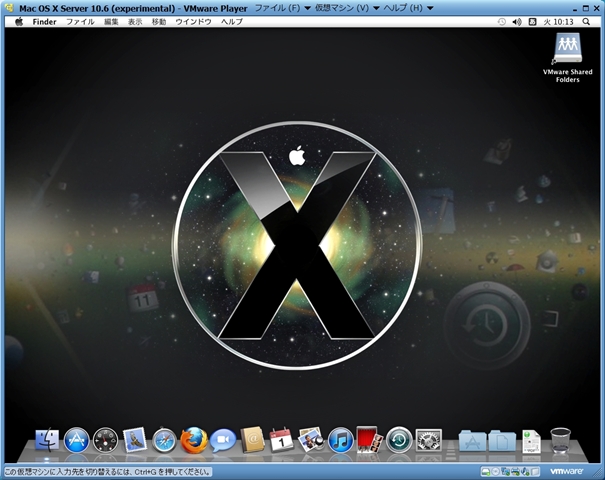Maximize the VMware Player window
605x480 pixels.
pyautogui.click(x=586, y=8)
